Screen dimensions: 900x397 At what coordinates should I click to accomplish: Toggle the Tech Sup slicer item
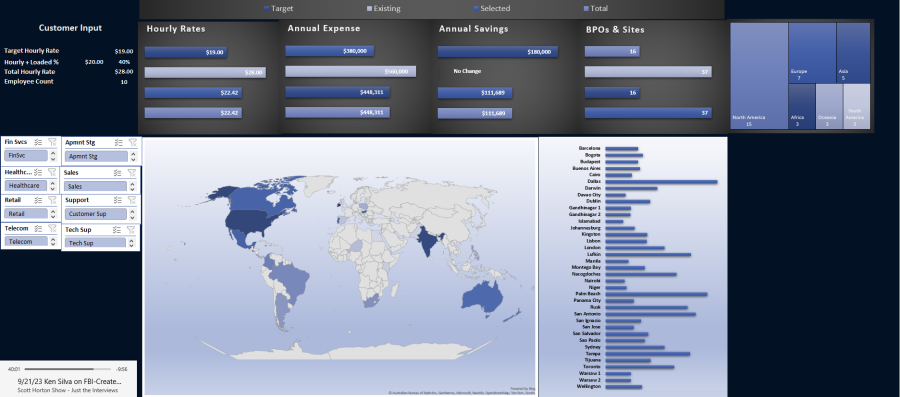[95, 243]
